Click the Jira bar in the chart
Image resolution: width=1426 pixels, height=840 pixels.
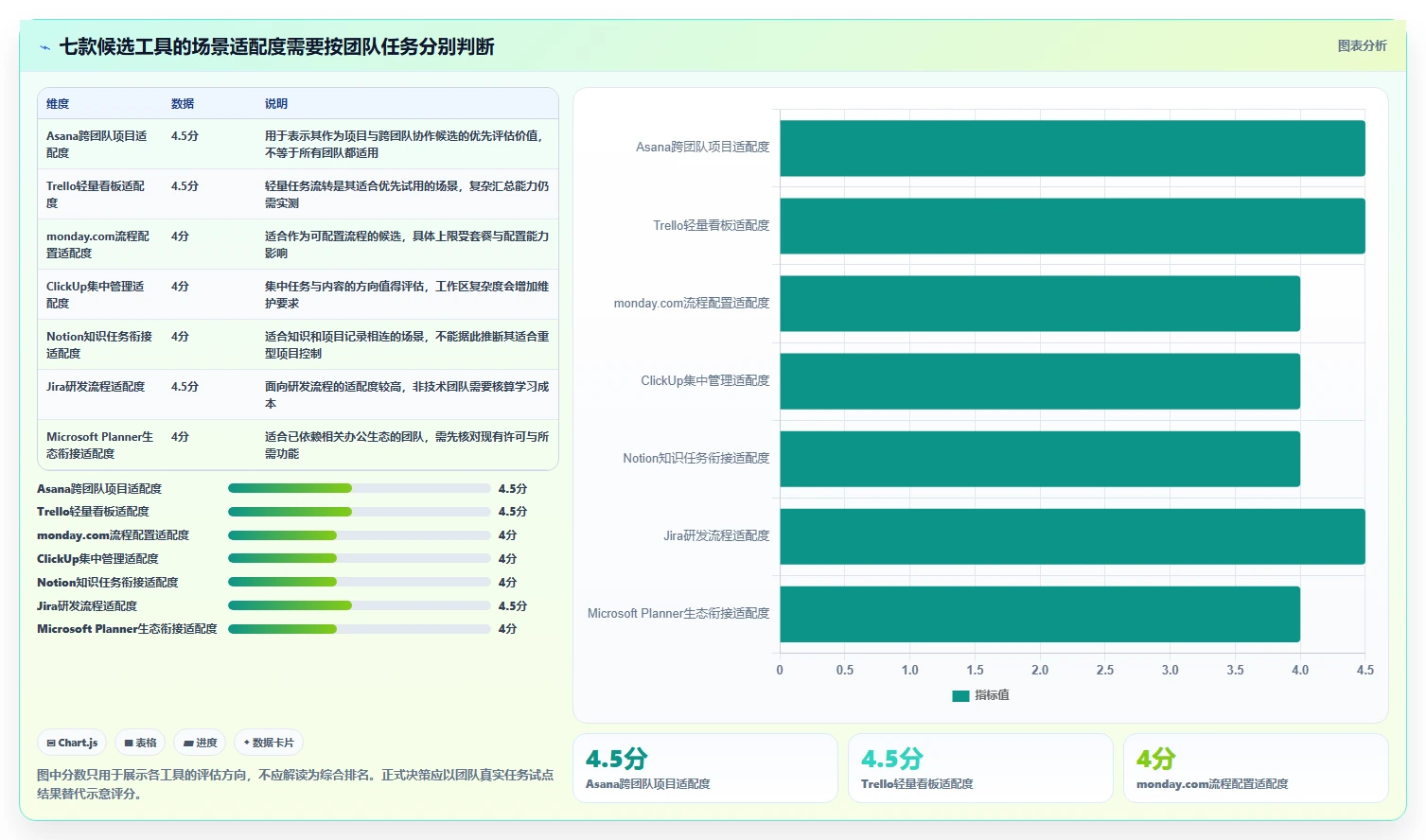[1072, 535]
